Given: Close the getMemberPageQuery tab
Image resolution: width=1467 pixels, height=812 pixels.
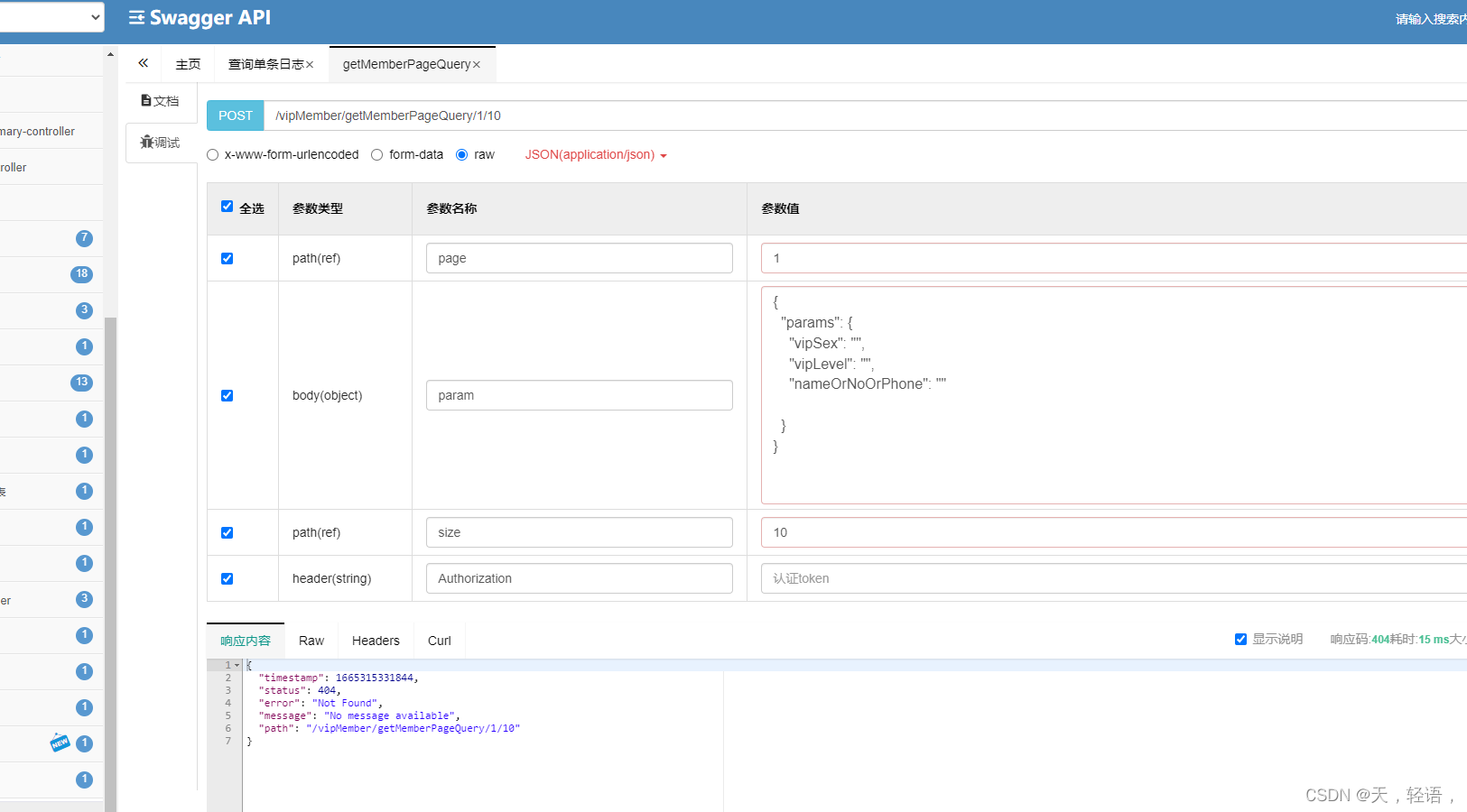Looking at the screenshot, I should tap(477, 65).
